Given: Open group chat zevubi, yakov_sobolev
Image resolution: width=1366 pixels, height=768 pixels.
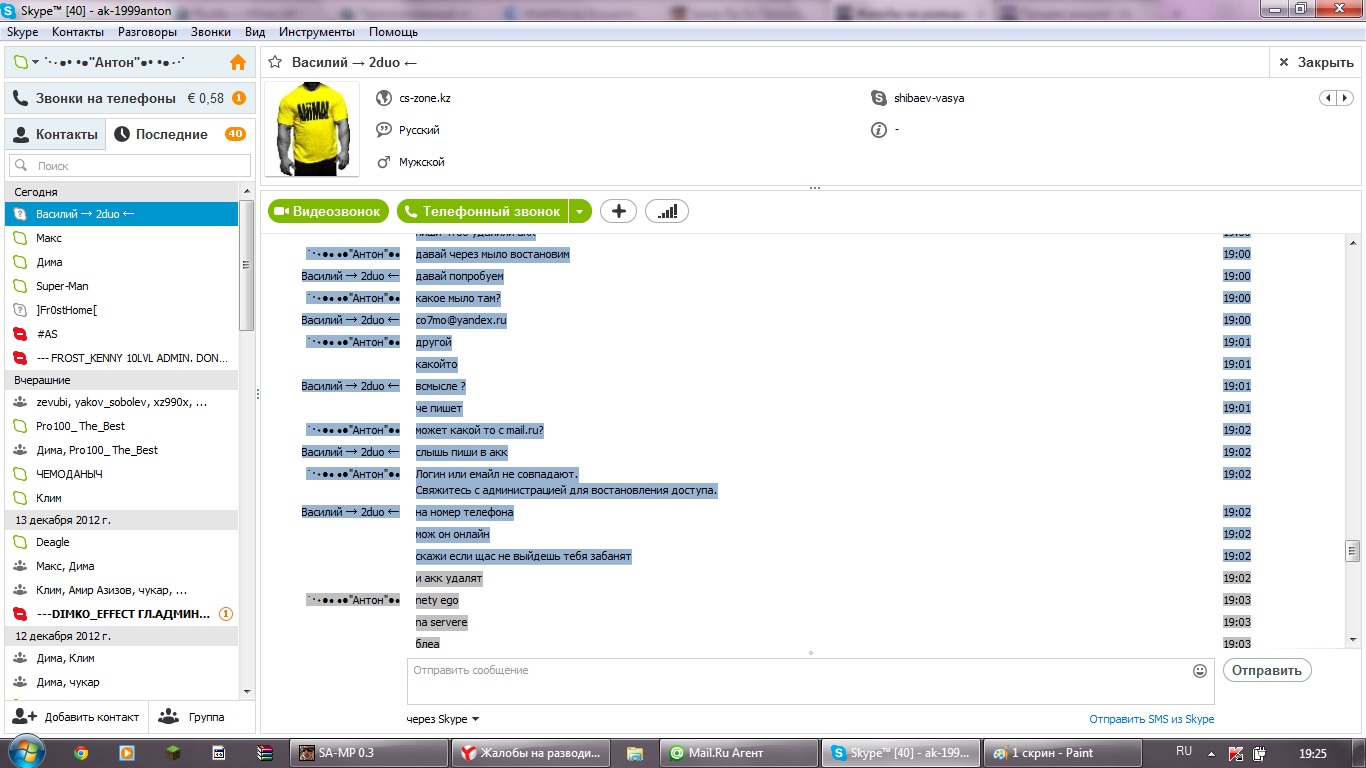Looking at the screenshot, I should [x=122, y=402].
